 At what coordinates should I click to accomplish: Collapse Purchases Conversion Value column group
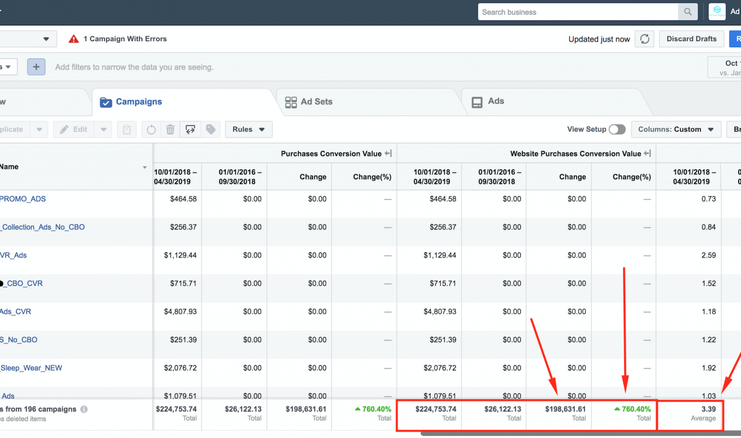[388, 153]
